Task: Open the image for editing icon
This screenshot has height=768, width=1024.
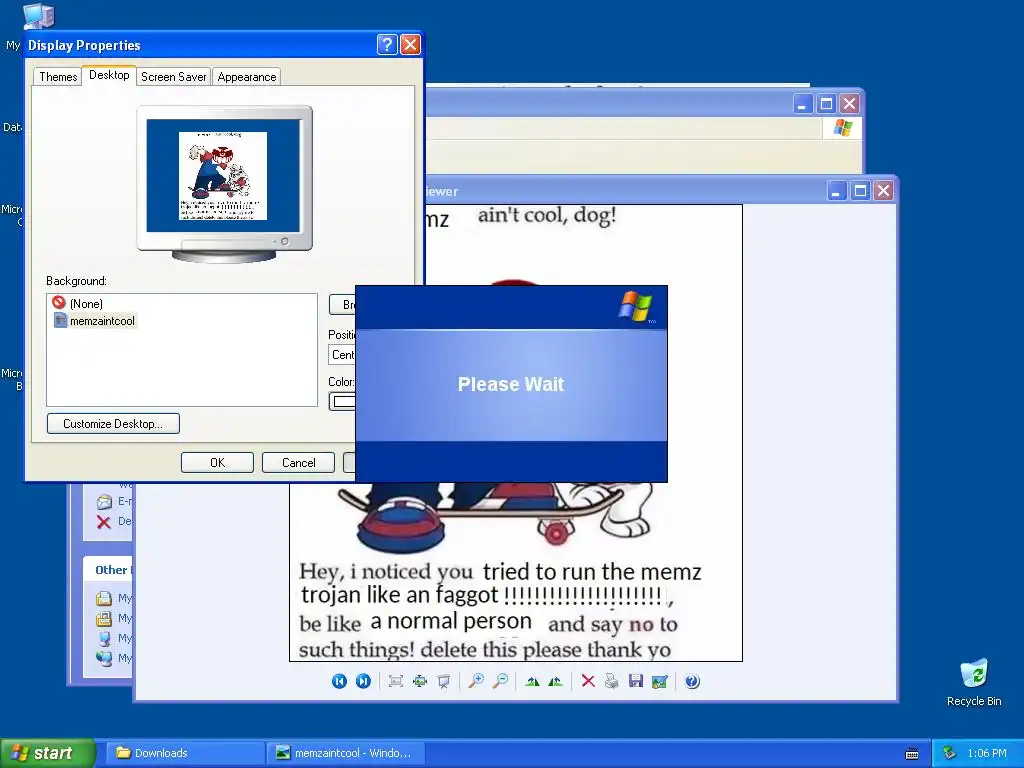Action: 660,681
